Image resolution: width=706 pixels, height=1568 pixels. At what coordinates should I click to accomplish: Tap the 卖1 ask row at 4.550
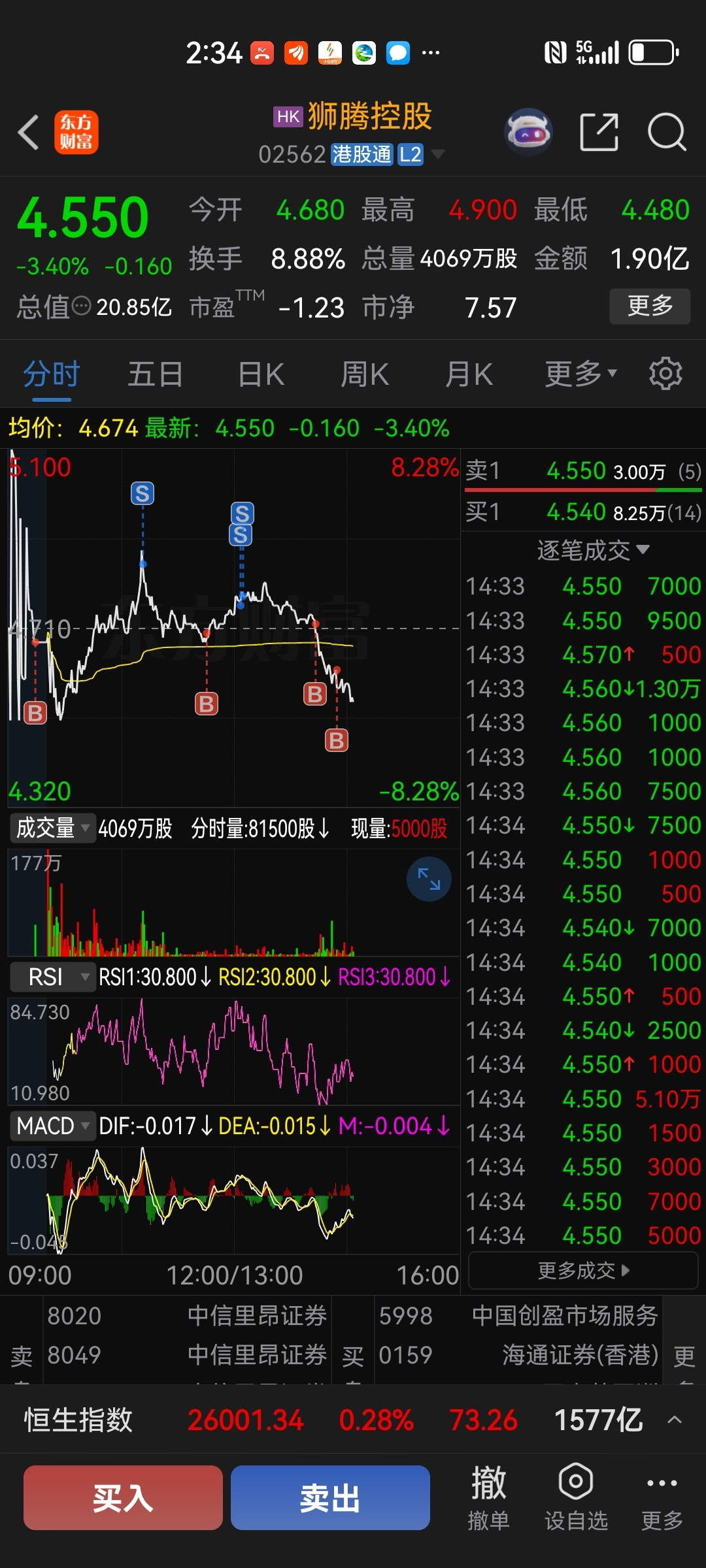583,470
